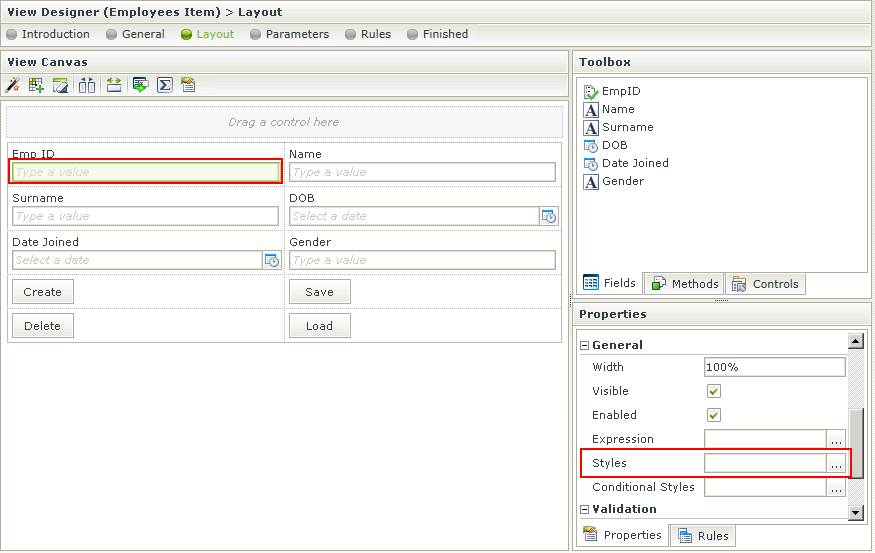Screen dimensions: 875x553
Task: Open Date Joined calendar picker icon
Action: 272,260
